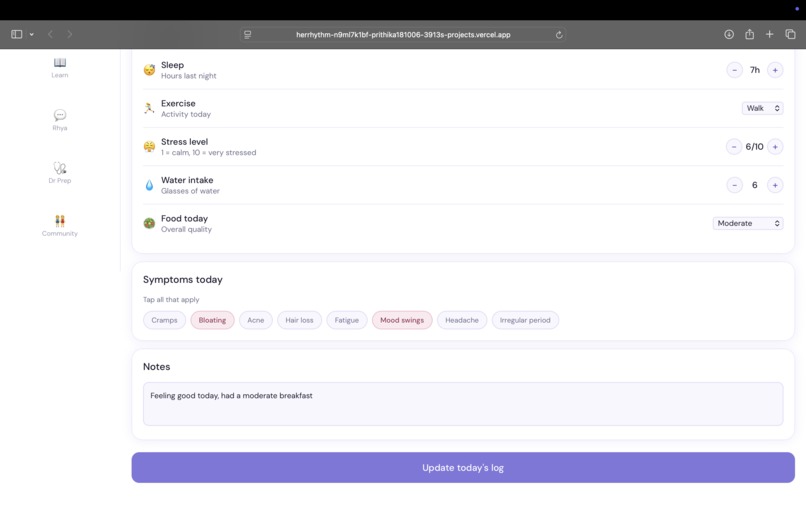
Task: Open page settings icon in address bar
Action: click(248, 34)
